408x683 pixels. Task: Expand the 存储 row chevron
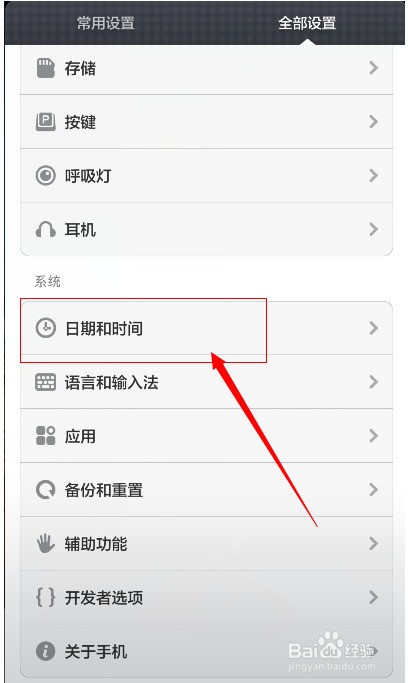point(373,68)
